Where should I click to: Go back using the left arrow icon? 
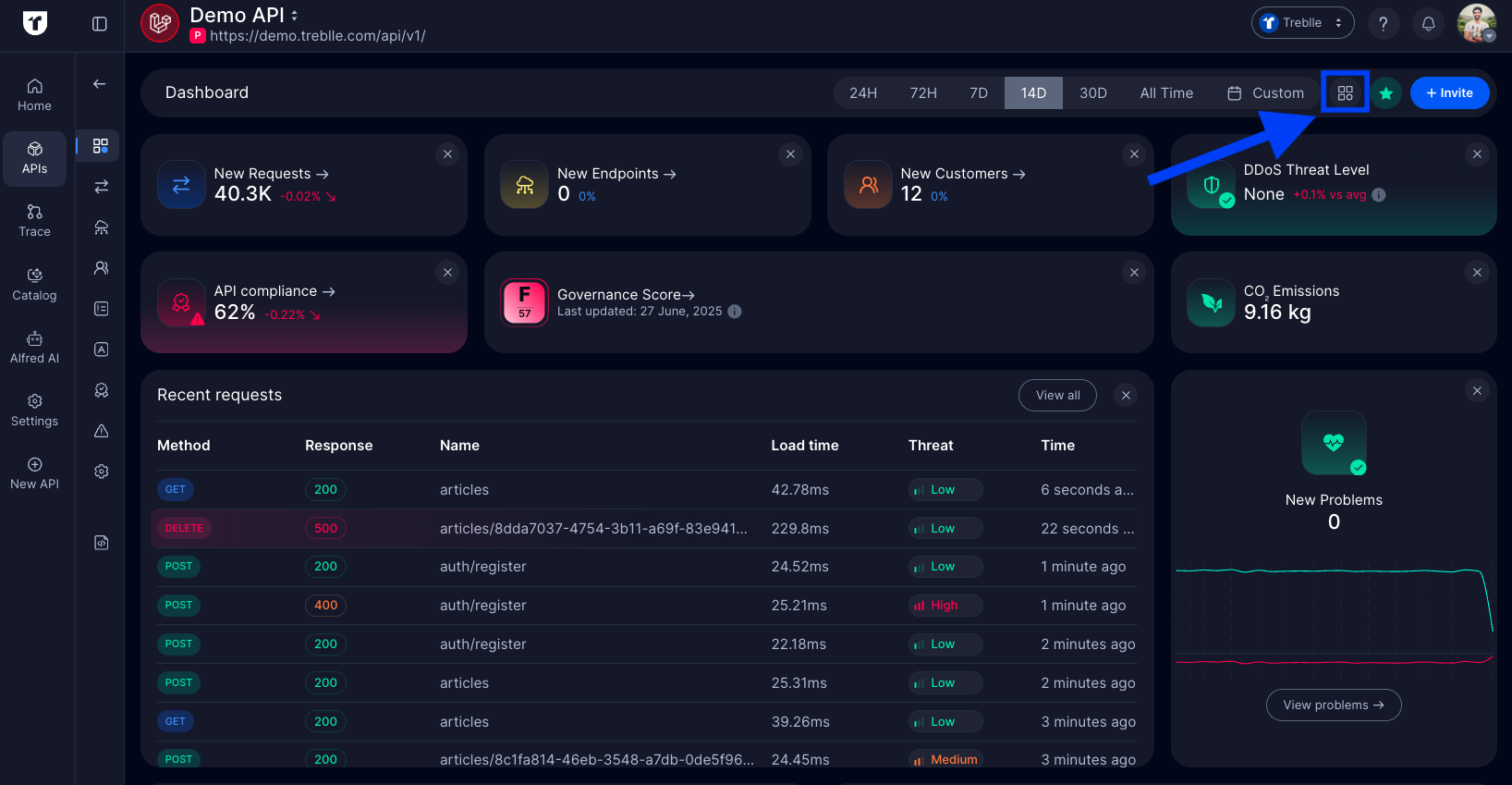[100, 84]
